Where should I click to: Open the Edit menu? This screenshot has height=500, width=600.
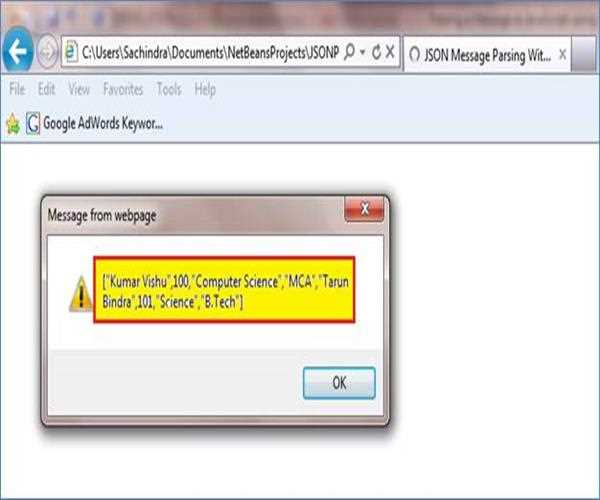pos(47,89)
